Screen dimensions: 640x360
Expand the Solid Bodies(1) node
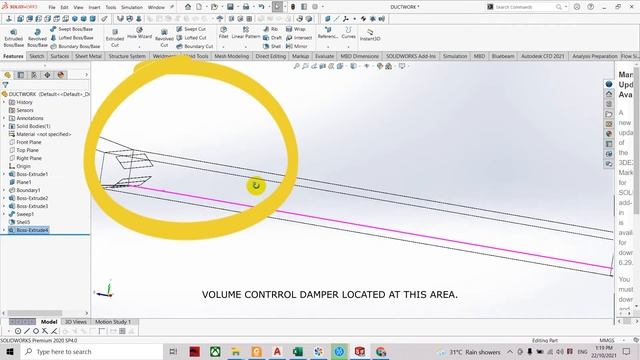(4, 126)
